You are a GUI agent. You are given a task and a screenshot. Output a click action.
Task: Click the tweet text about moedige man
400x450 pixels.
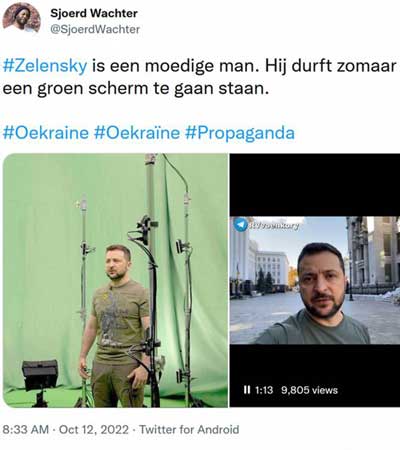pyautogui.click(x=199, y=77)
